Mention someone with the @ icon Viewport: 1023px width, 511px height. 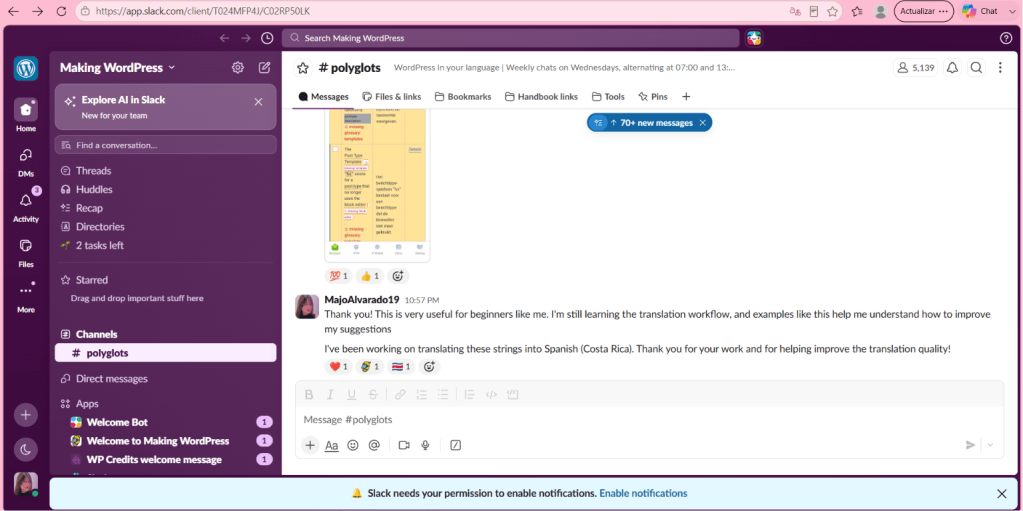(x=374, y=445)
